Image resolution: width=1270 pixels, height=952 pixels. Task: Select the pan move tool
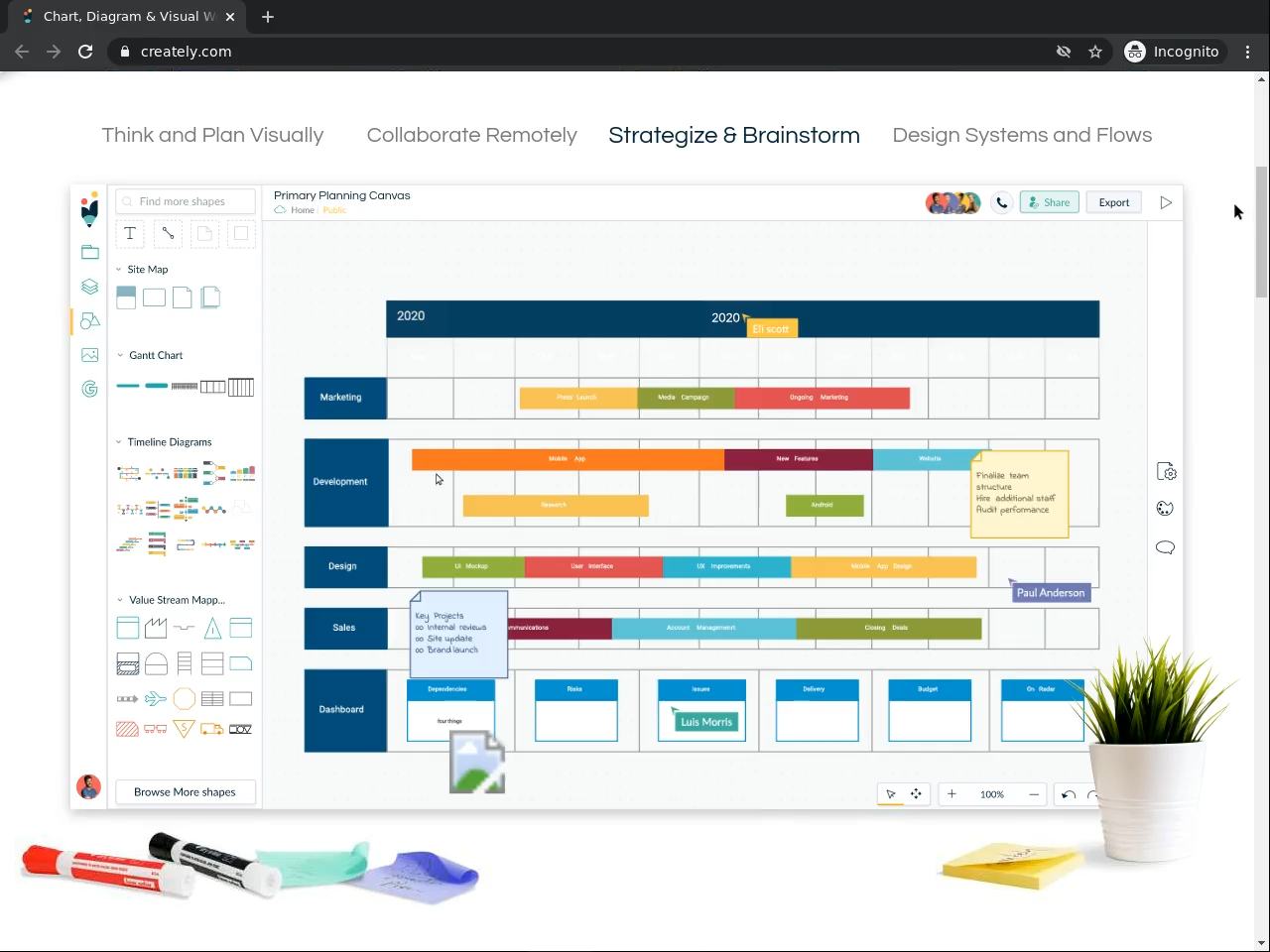[x=916, y=794]
